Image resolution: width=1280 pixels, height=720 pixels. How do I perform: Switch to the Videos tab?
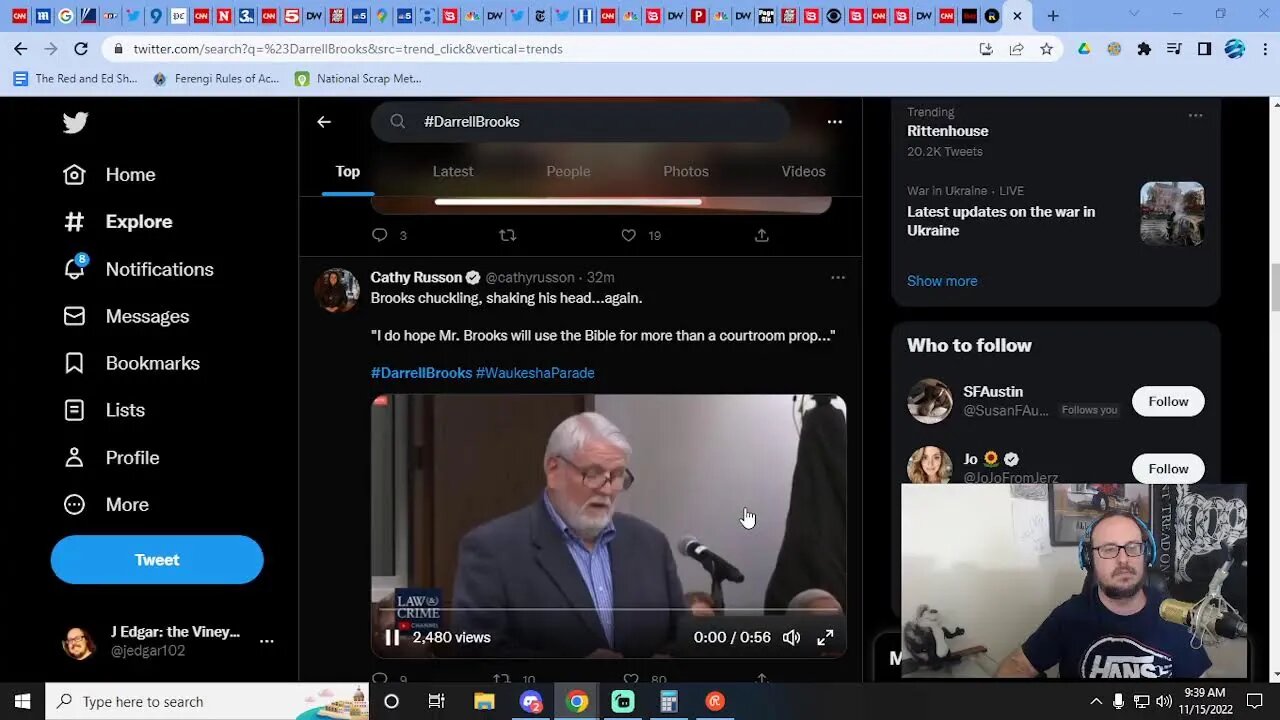coord(803,171)
